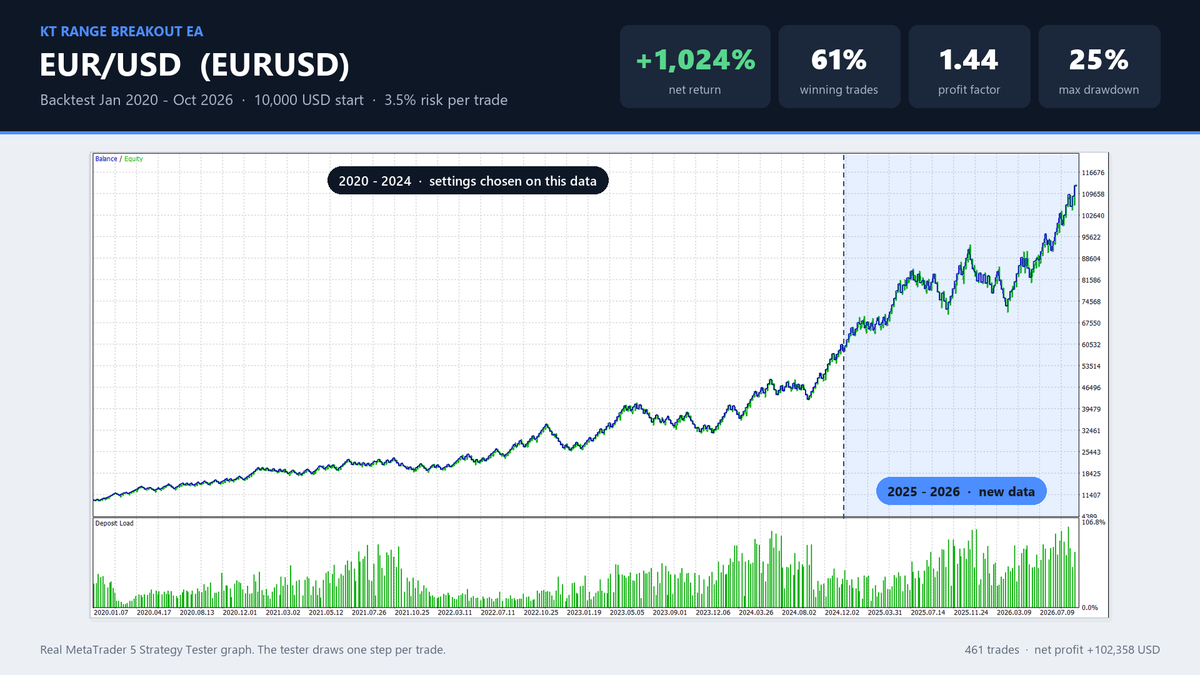Click the 2022.03.11 date label
Image resolution: width=1200 pixels, height=675 pixels.
pyautogui.click(x=455, y=613)
